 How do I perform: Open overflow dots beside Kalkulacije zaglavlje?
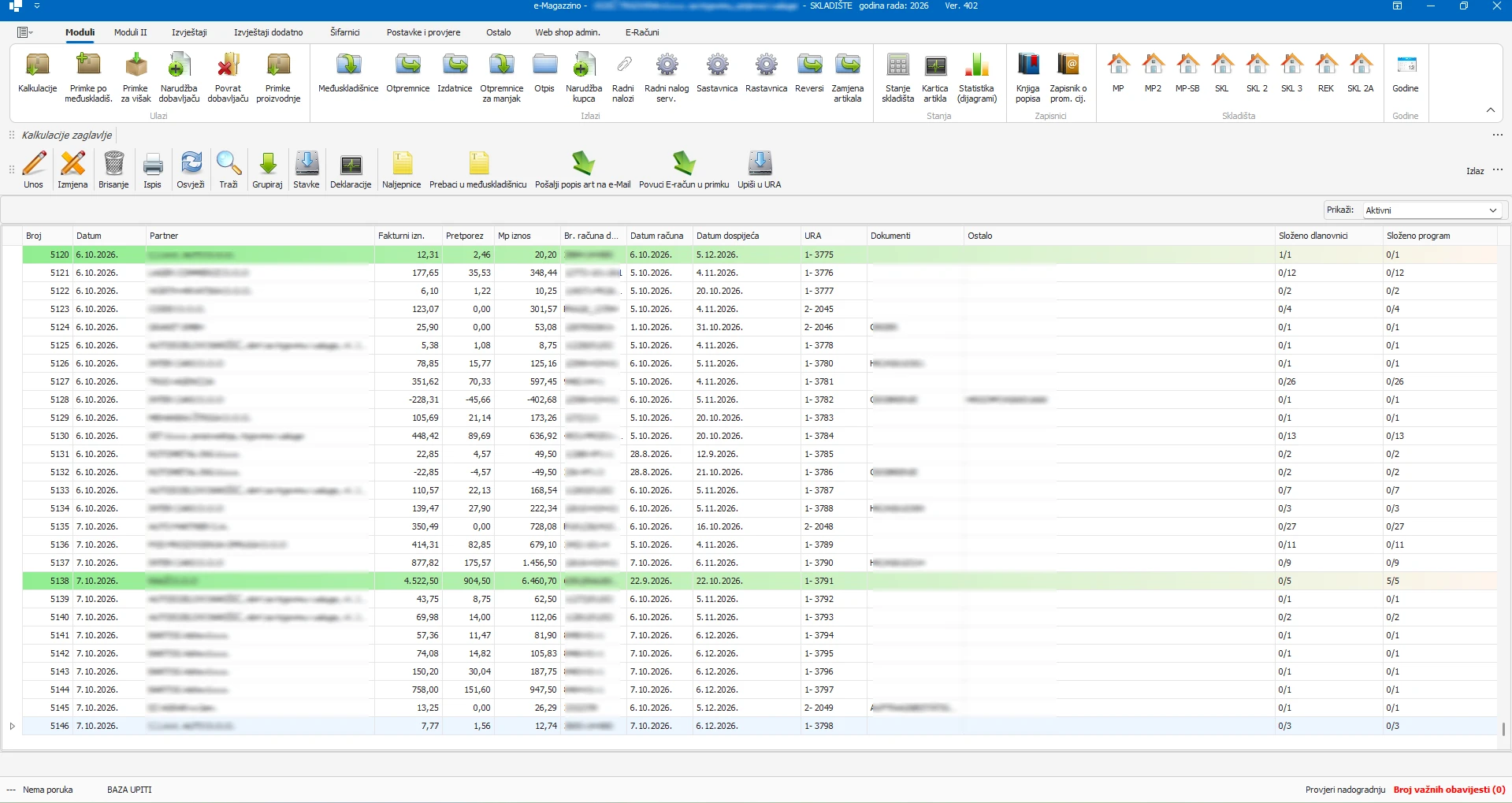click(x=1497, y=136)
